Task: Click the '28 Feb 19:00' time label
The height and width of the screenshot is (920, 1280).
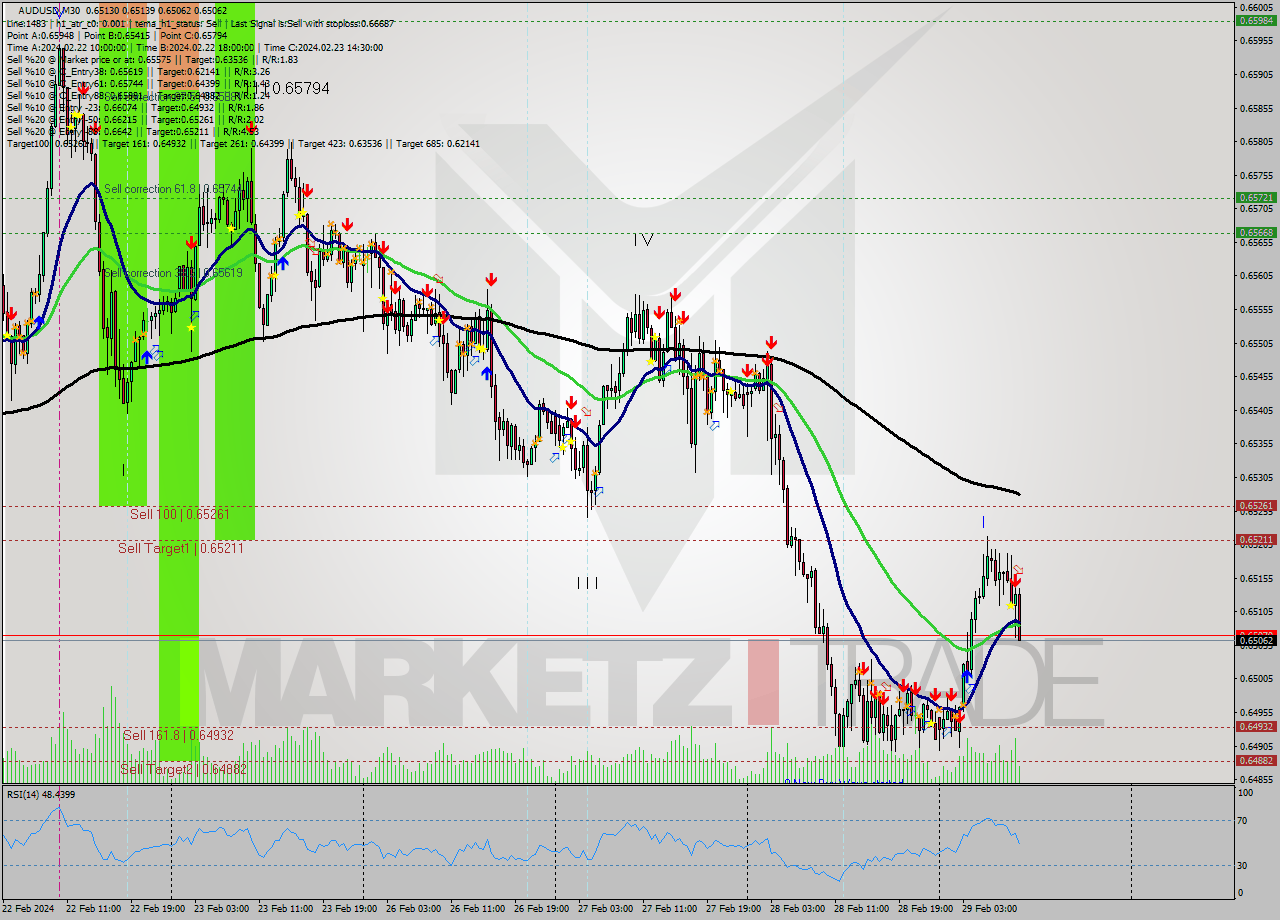Action: click(x=926, y=909)
